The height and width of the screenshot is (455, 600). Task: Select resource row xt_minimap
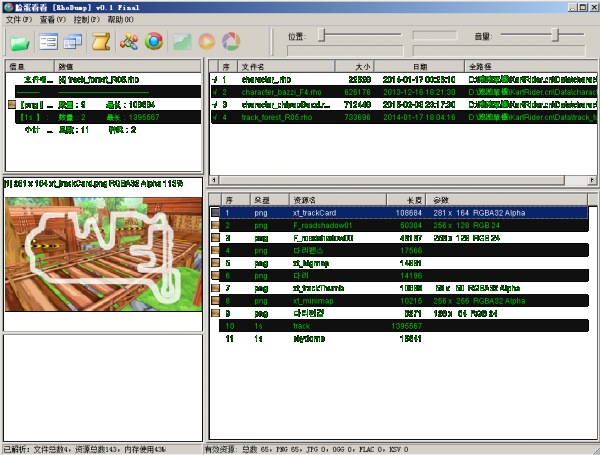pos(403,300)
